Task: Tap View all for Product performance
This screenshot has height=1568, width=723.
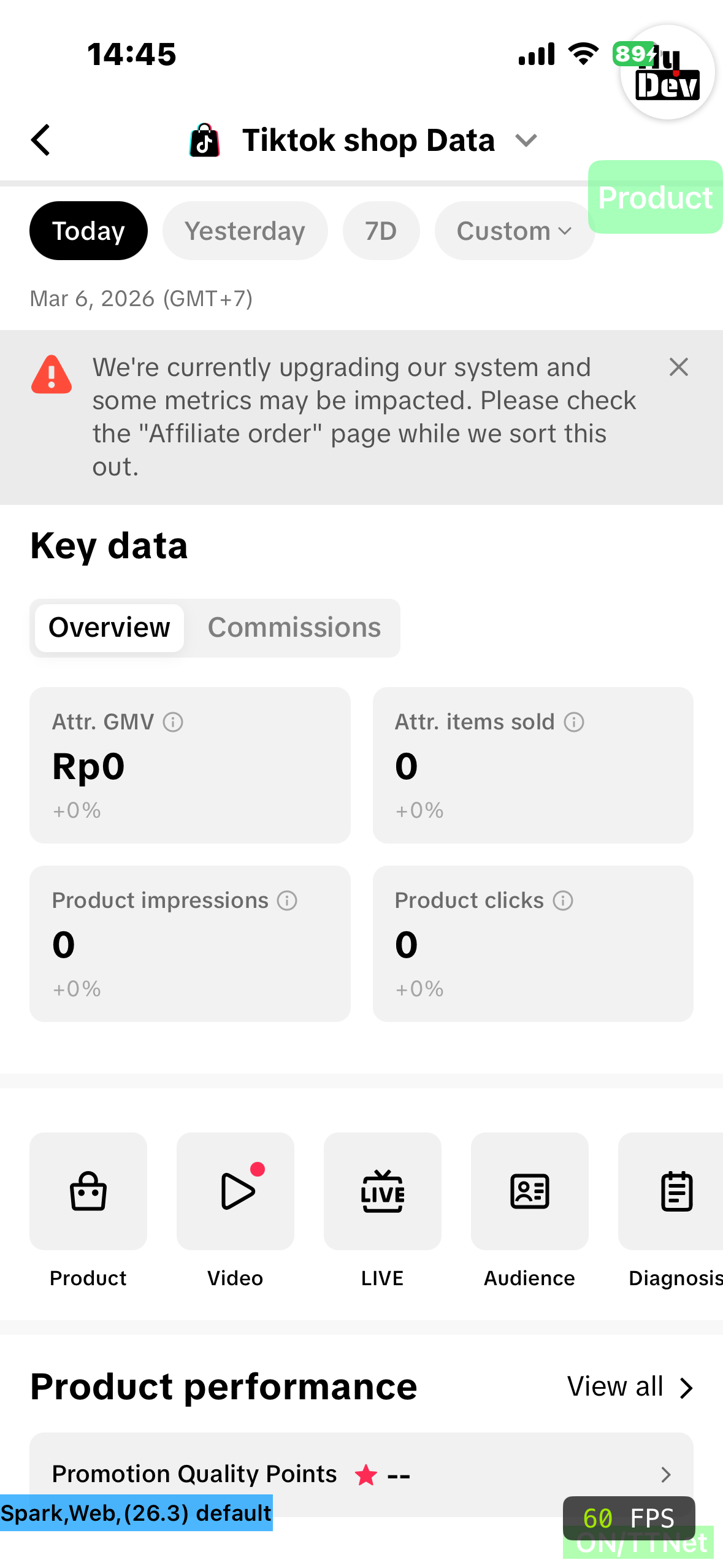Action: pyautogui.click(x=629, y=1387)
